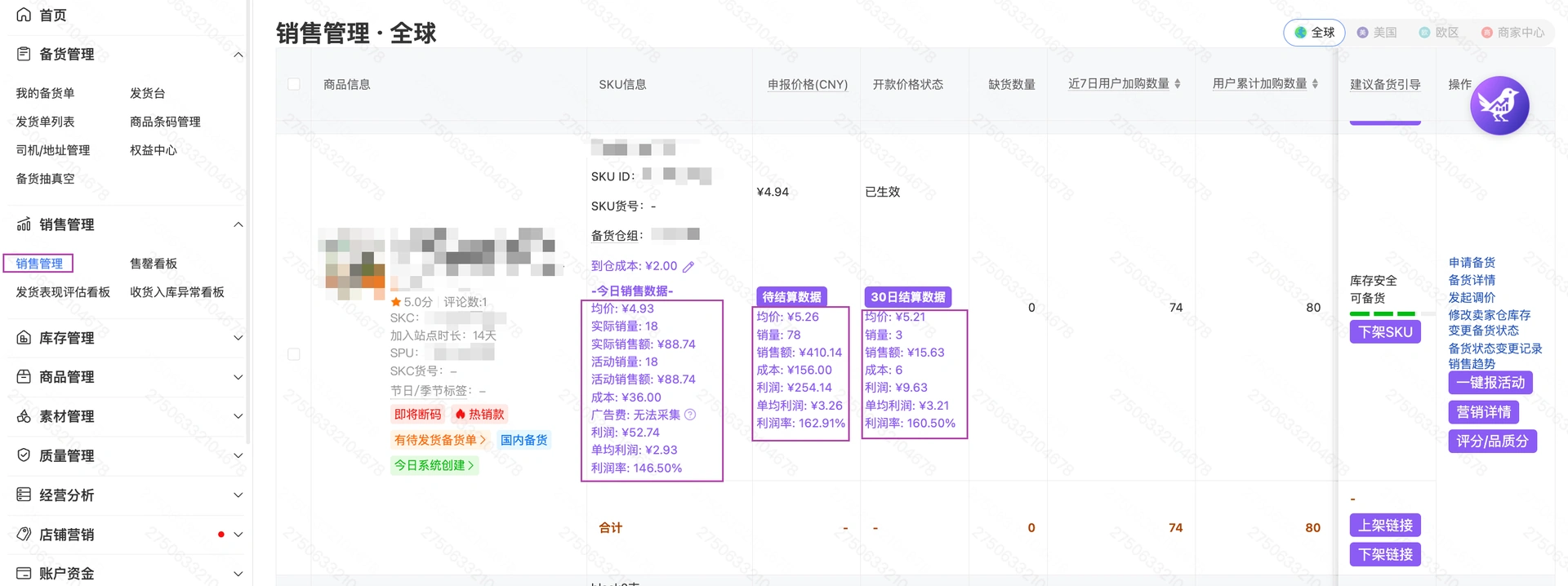Image resolution: width=1568 pixels, height=586 pixels.
Task: Click the 广告费 help question icon
Action: tap(690, 415)
